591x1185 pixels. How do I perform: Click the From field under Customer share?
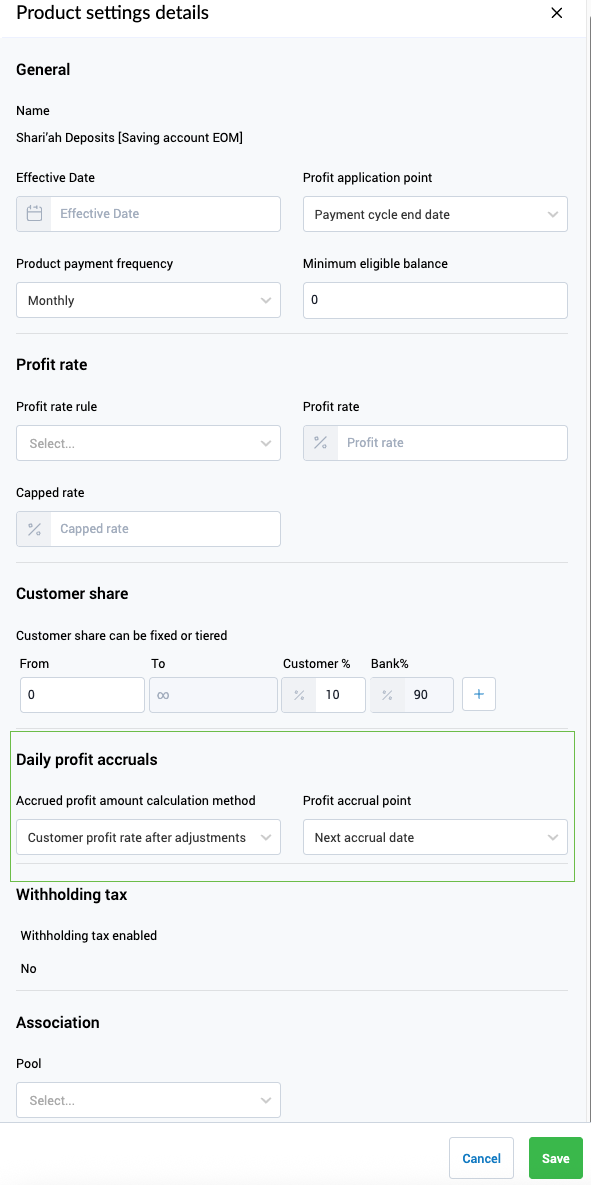[81, 694]
